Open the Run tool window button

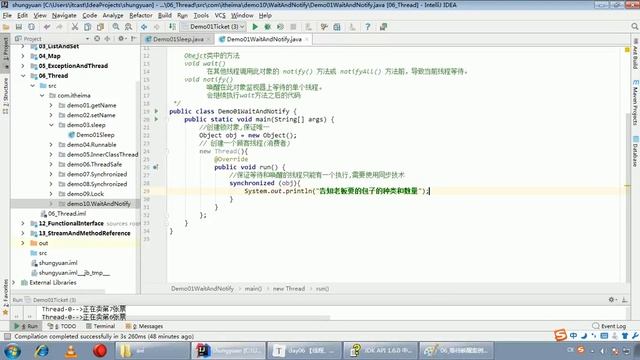coord(26,326)
